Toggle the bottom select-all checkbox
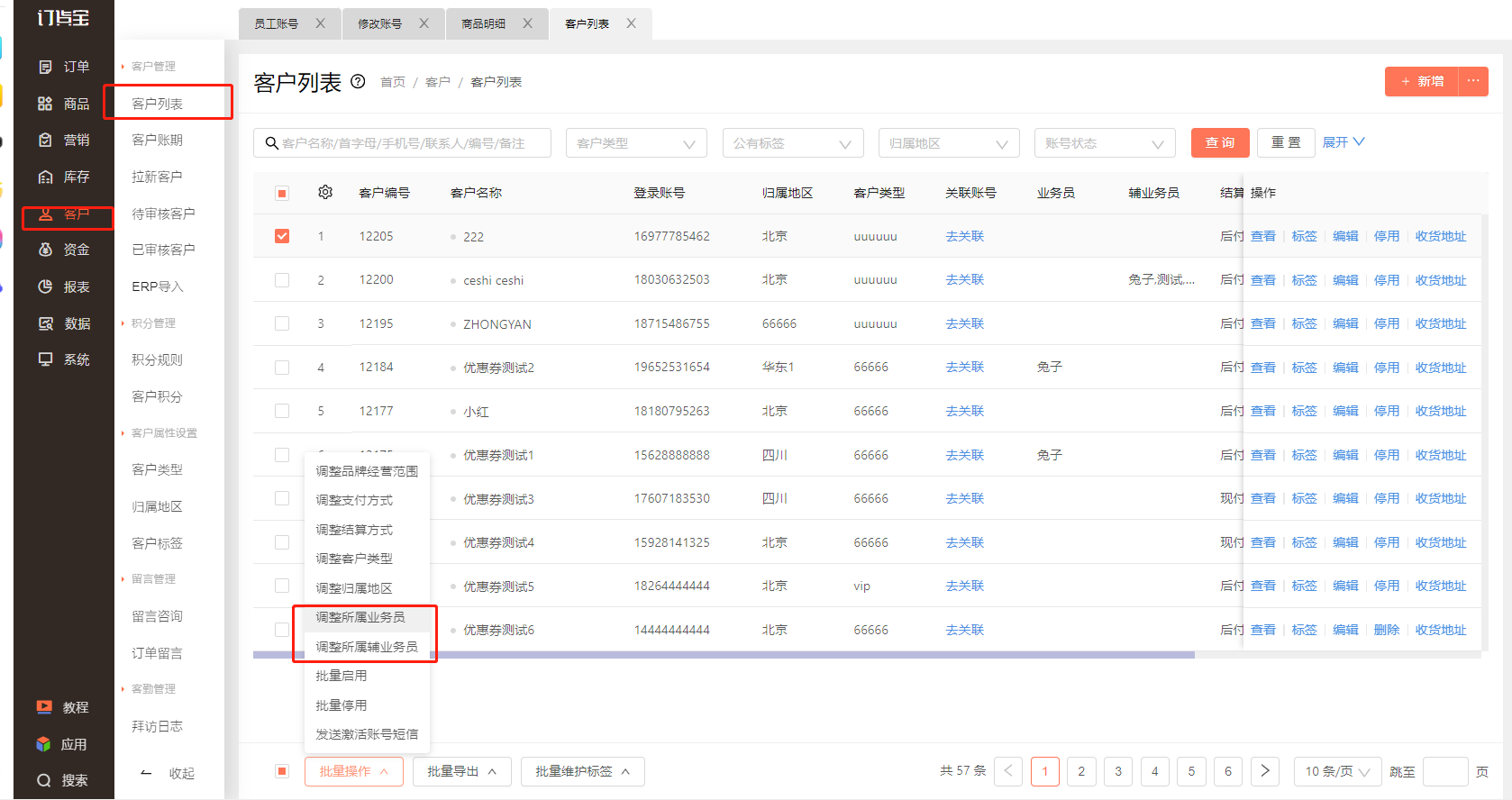The width and height of the screenshot is (1512, 800). pyautogui.click(x=282, y=771)
